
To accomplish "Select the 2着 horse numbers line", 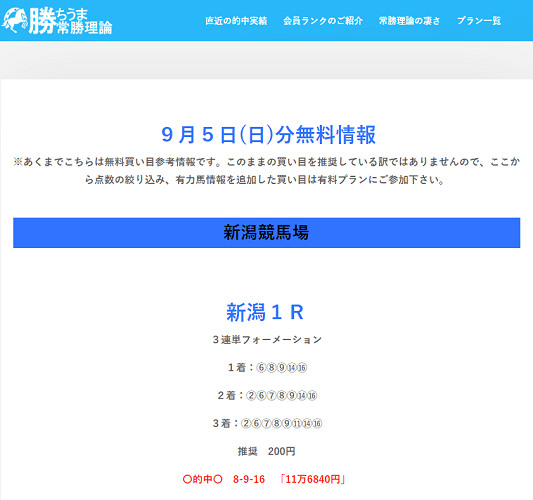I will coord(267,395).
